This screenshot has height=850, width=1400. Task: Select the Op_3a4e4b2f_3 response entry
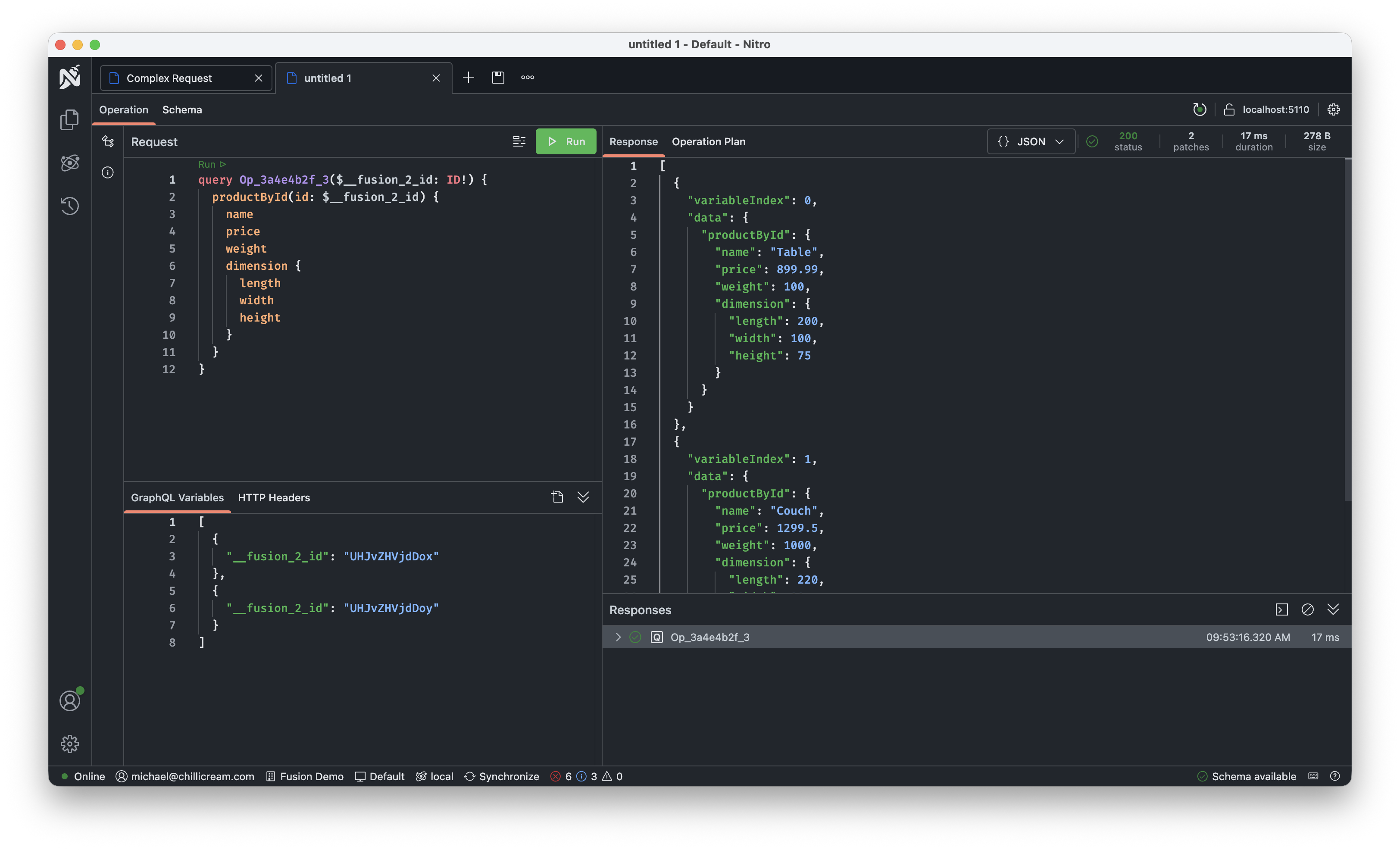pos(977,637)
